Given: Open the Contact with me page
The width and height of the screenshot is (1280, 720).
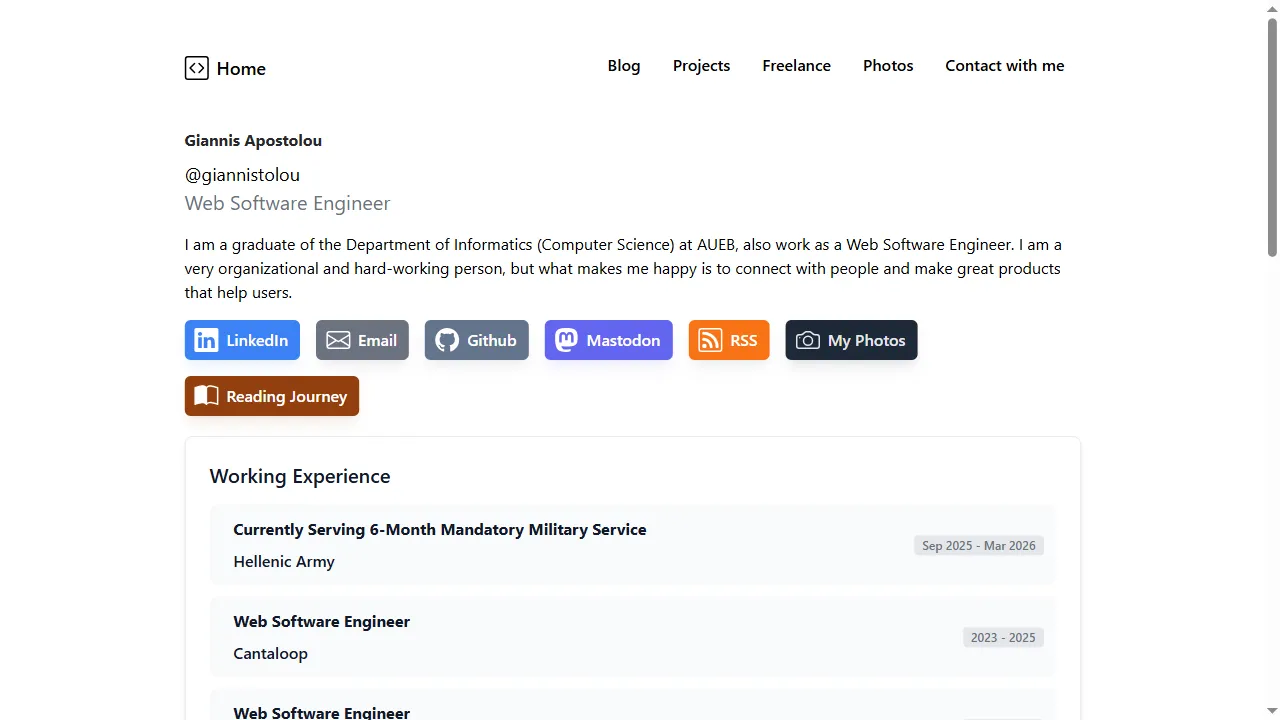Looking at the screenshot, I should (x=1004, y=66).
